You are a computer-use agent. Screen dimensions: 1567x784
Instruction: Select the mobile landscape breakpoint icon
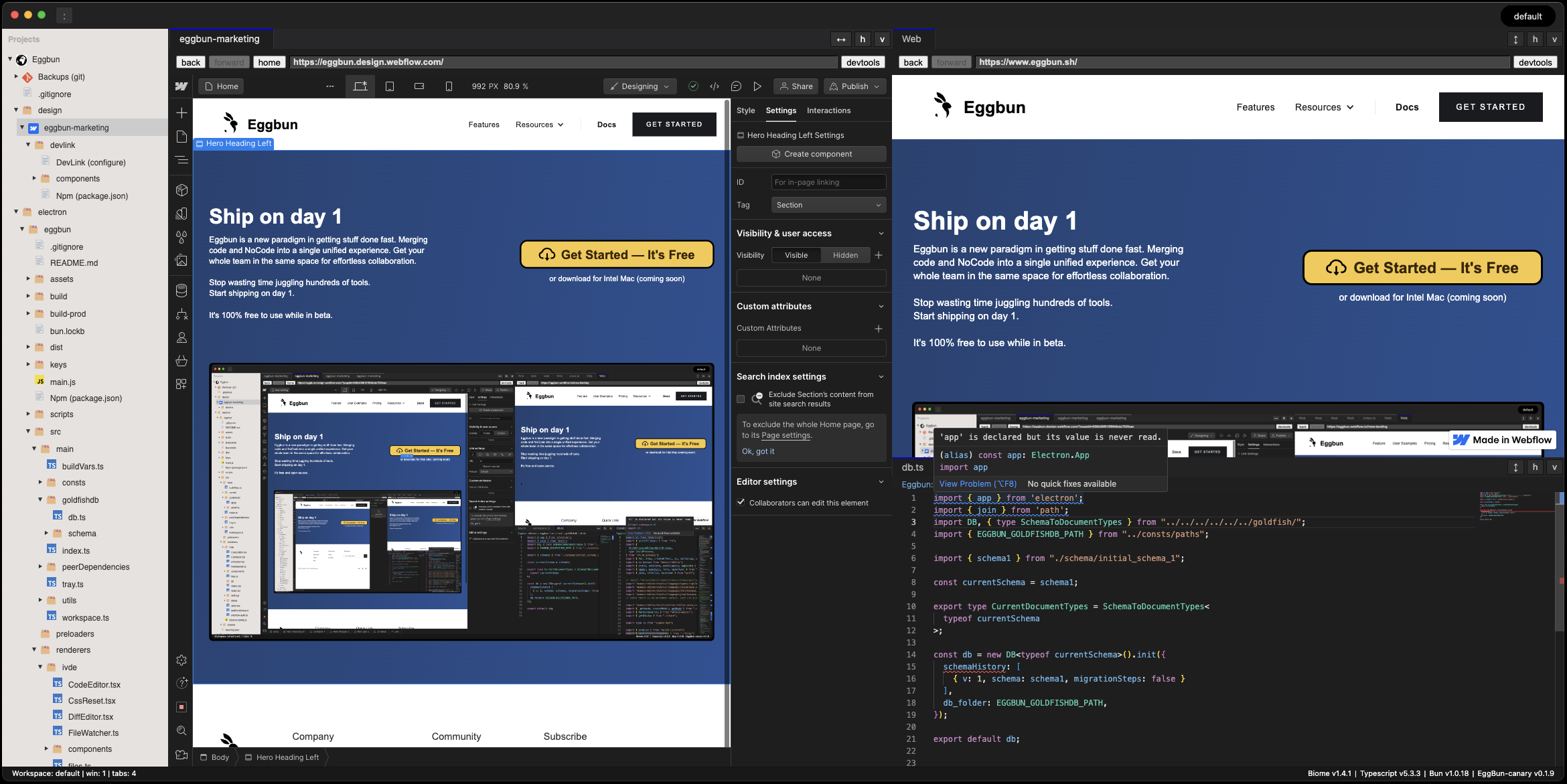pyautogui.click(x=419, y=86)
